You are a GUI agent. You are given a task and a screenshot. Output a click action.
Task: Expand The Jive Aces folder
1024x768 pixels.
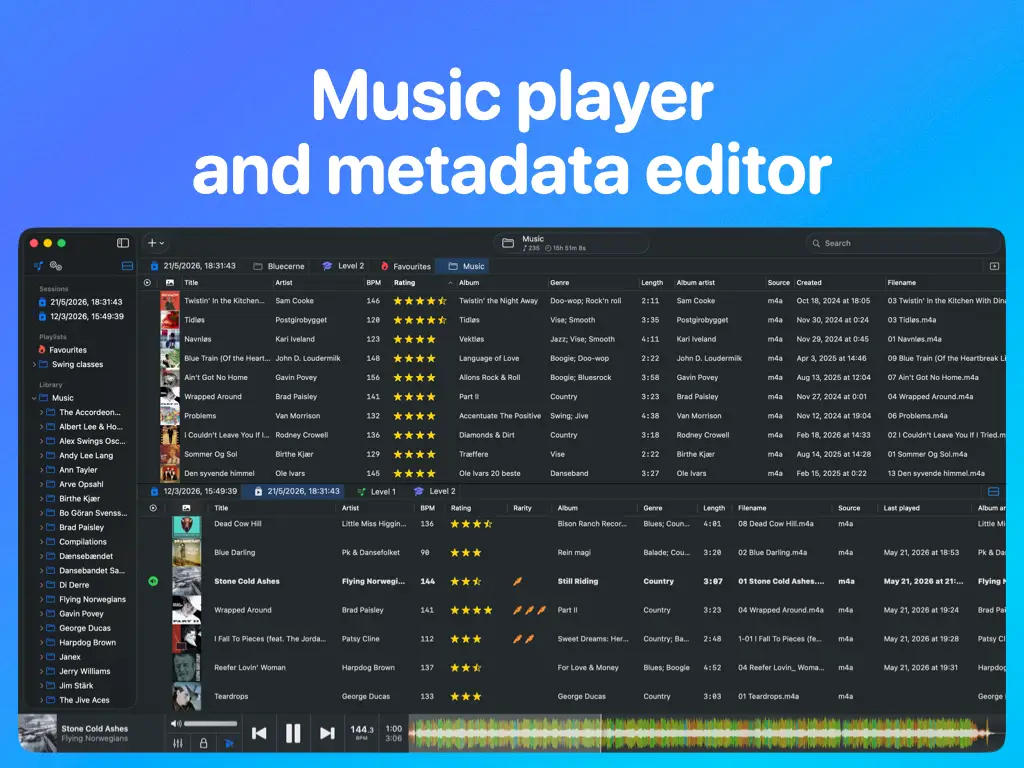pyautogui.click(x=42, y=699)
